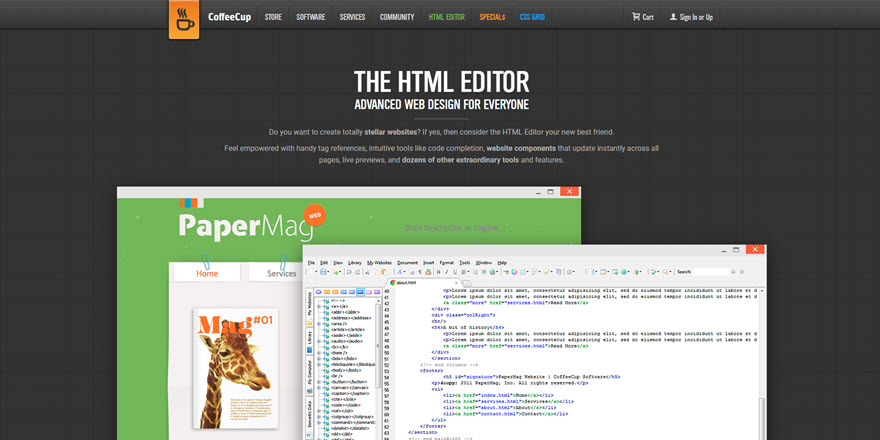The image size is (880, 440).
Task: Open the Edit menu in the editor
Action: 324,263
